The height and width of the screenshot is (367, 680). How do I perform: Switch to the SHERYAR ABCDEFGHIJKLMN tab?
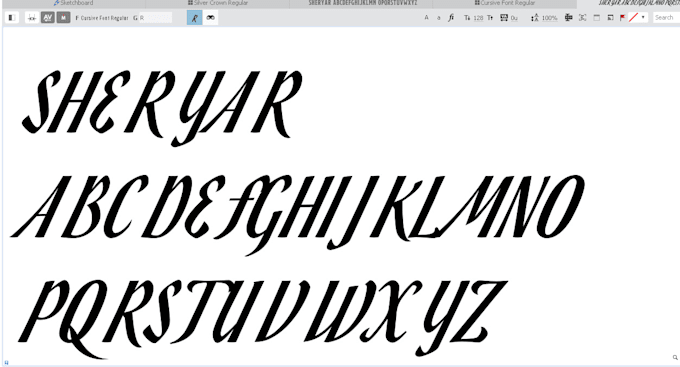tap(362, 3)
